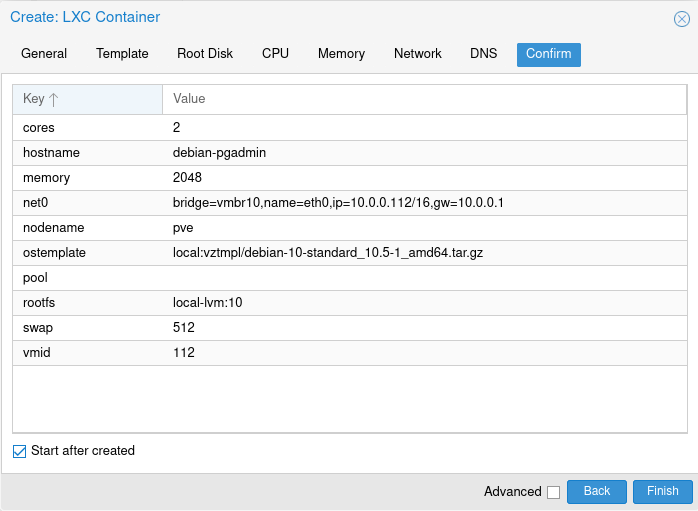Click the hostname debian-pgadmin row
Screen dimensions: 698x511
tap(350, 153)
